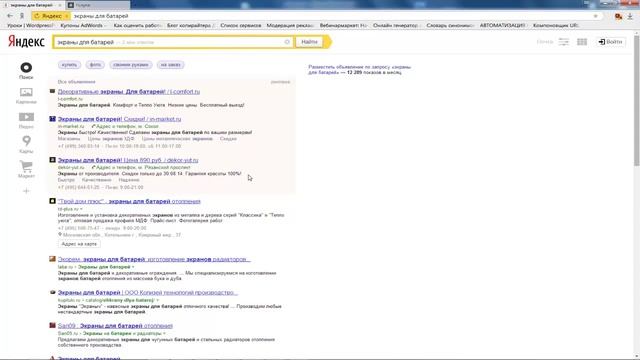Select the своими руками suggestion chip
Screen dimensions: 640x360
coord(131,65)
